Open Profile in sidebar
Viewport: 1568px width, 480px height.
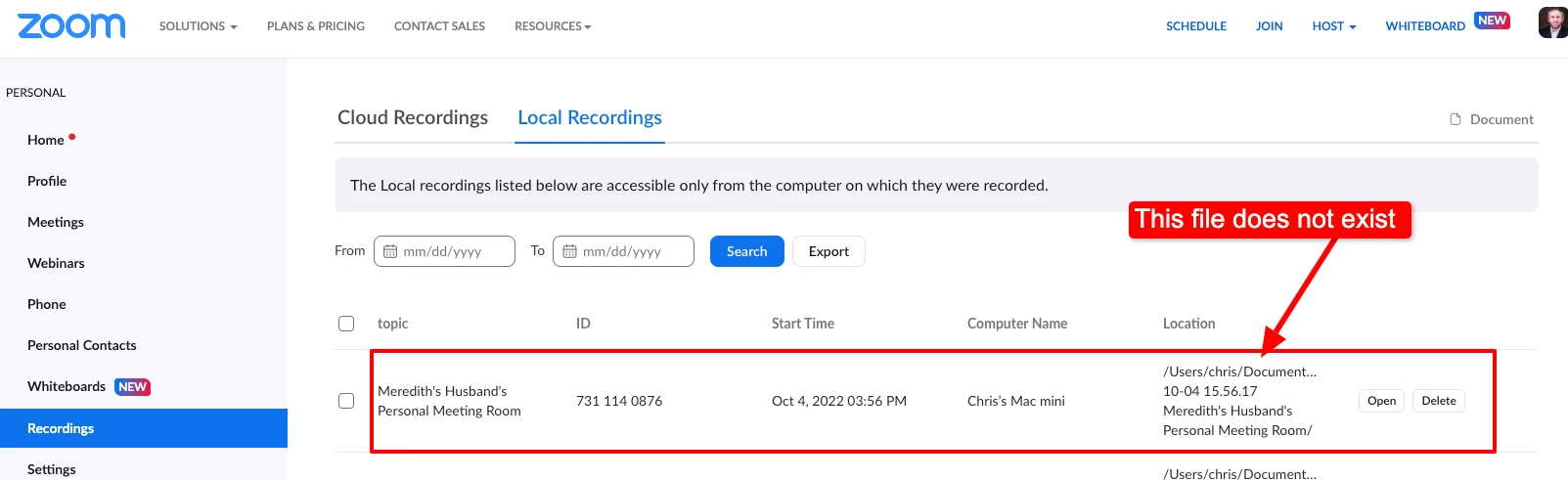tap(47, 181)
